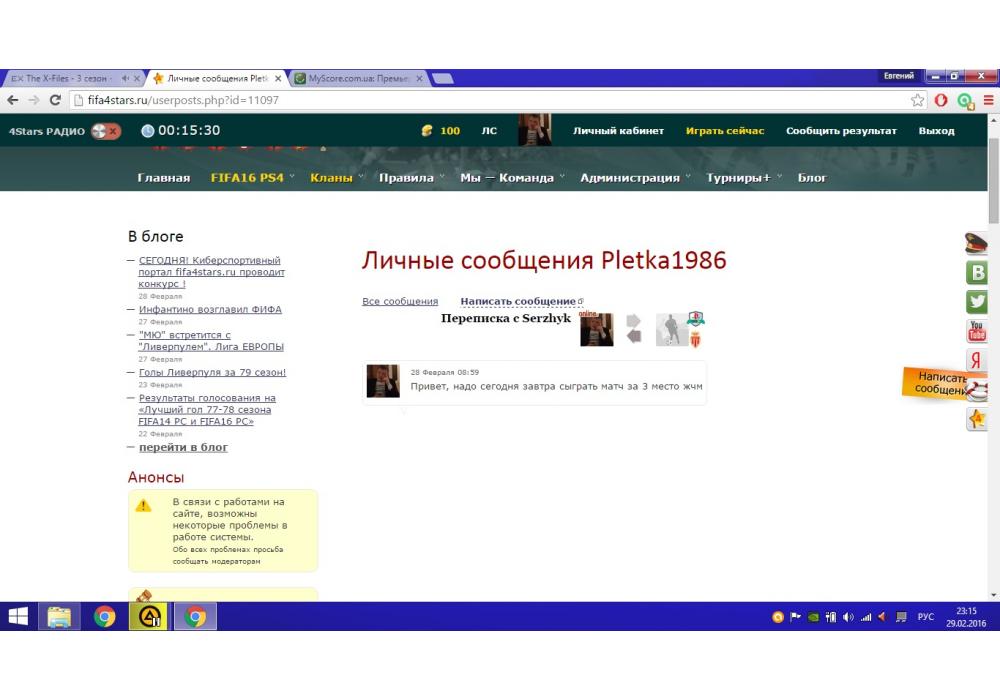Screen dimensions: 1000x700
Task: Click the Yandex 'Я' icon
Action: click(975, 361)
